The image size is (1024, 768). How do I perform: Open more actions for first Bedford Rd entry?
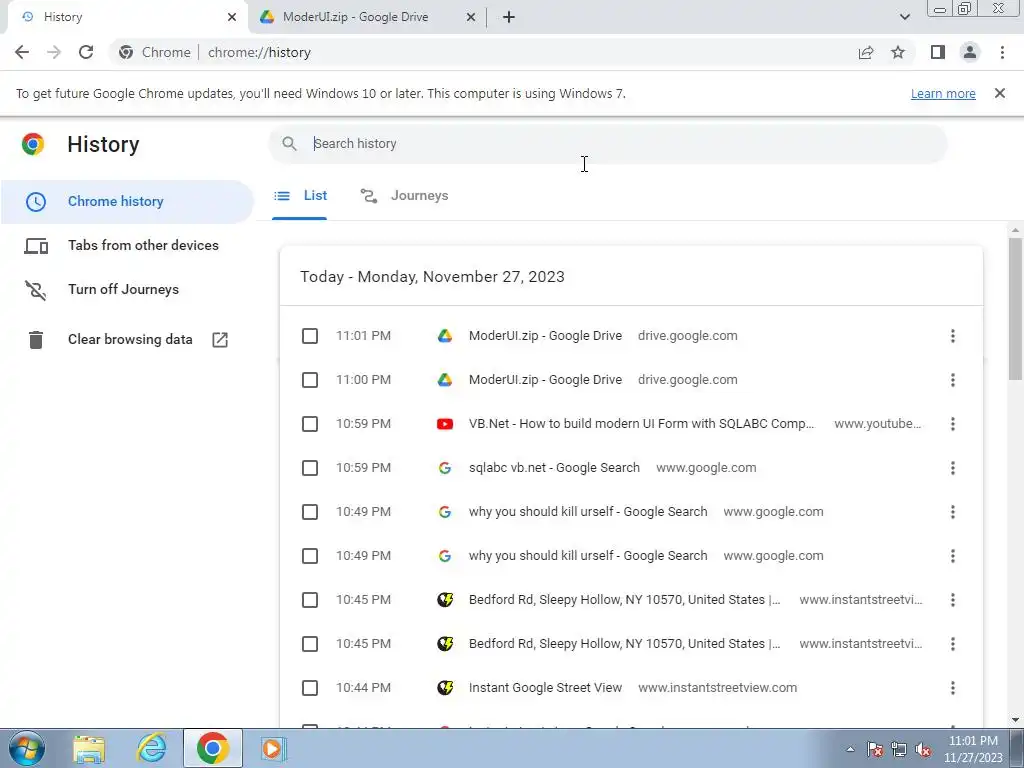tap(953, 600)
